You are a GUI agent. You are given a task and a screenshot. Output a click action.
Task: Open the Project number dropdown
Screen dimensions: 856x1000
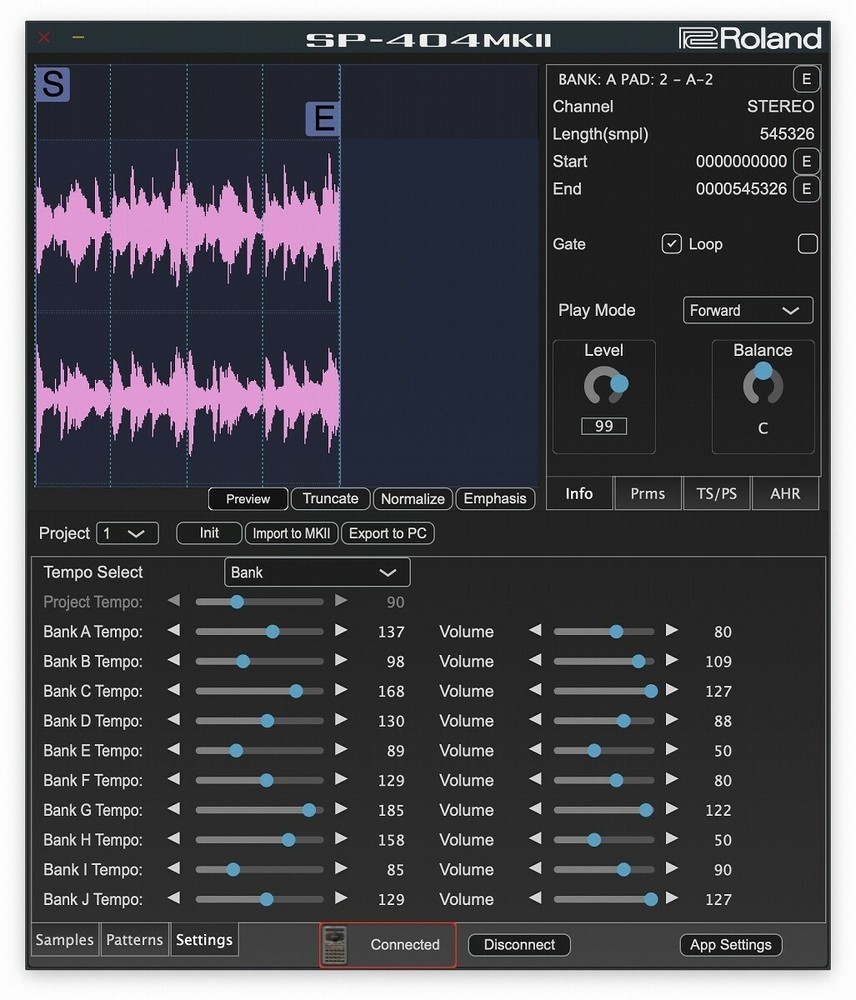127,533
